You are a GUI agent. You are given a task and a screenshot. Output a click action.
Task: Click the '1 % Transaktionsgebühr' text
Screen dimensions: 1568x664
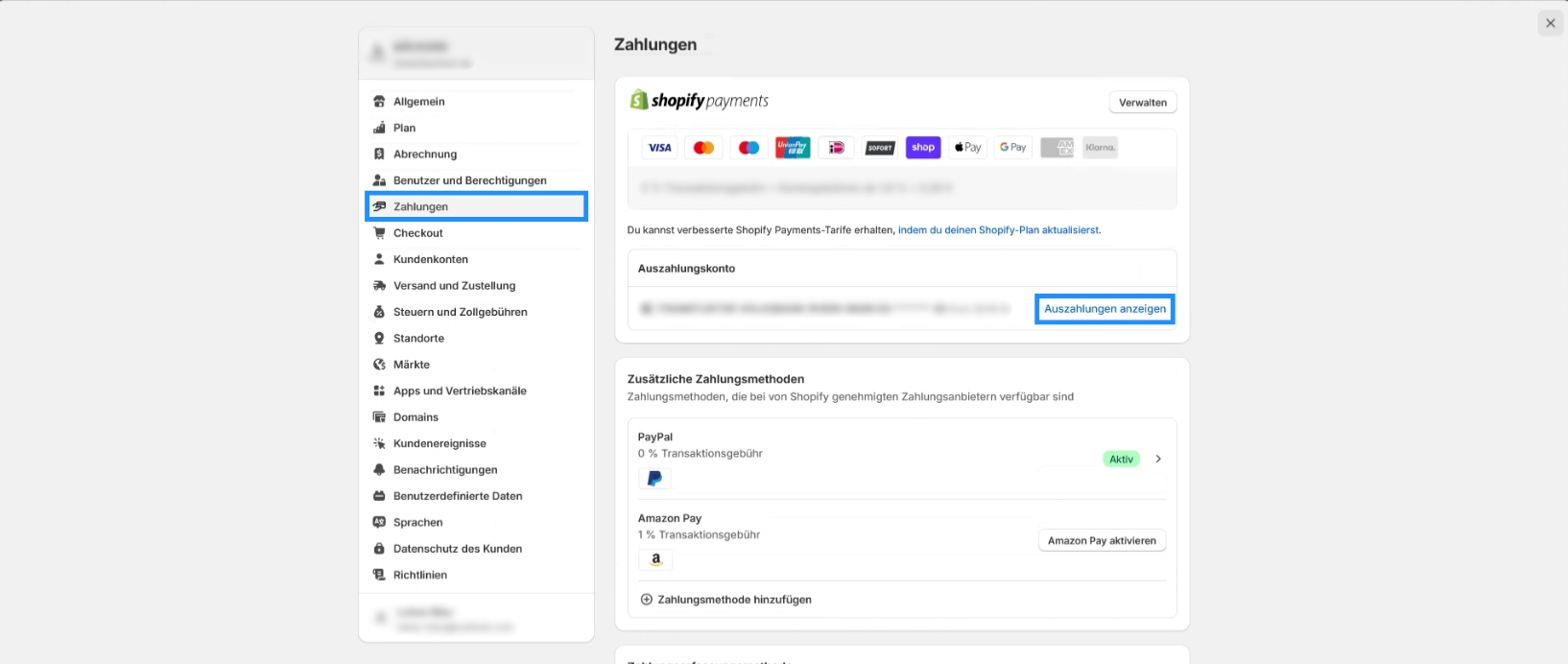tap(699, 535)
